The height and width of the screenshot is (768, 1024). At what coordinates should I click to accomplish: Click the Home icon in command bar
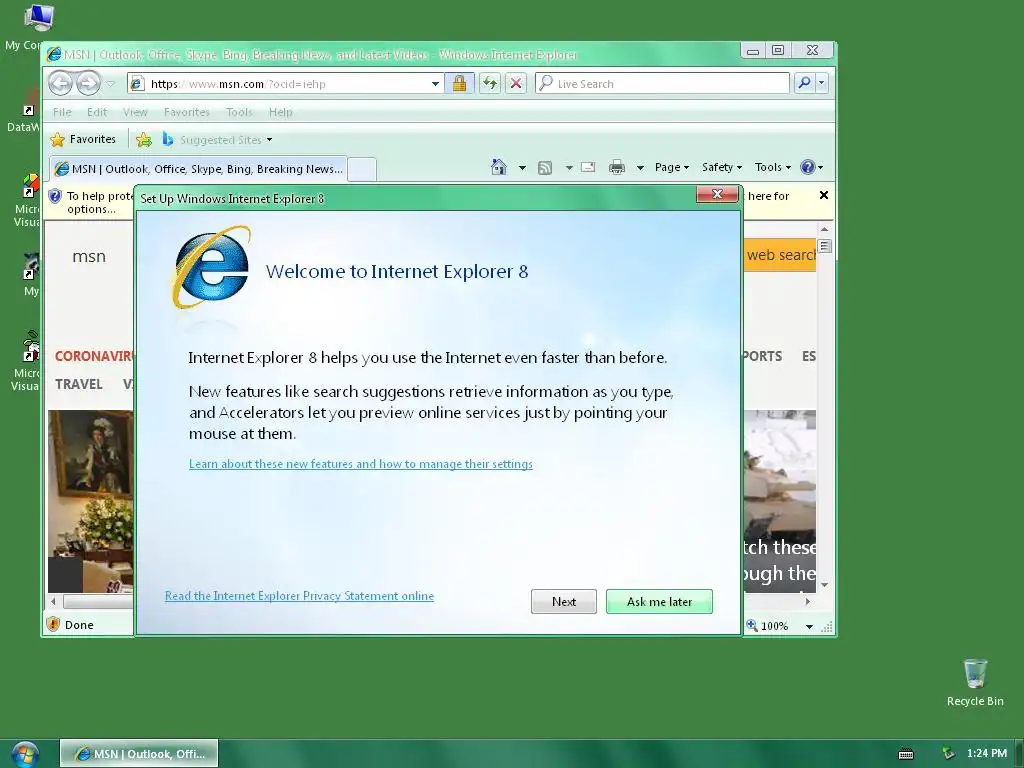(x=499, y=167)
